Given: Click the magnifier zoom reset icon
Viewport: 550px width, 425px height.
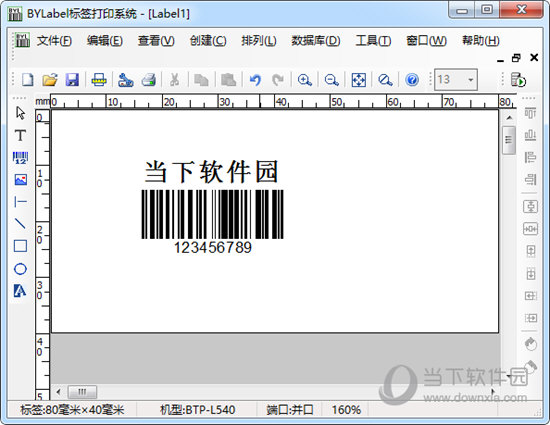Looking at the screenshot, I should pyautogui.click(x=385, y=80).
